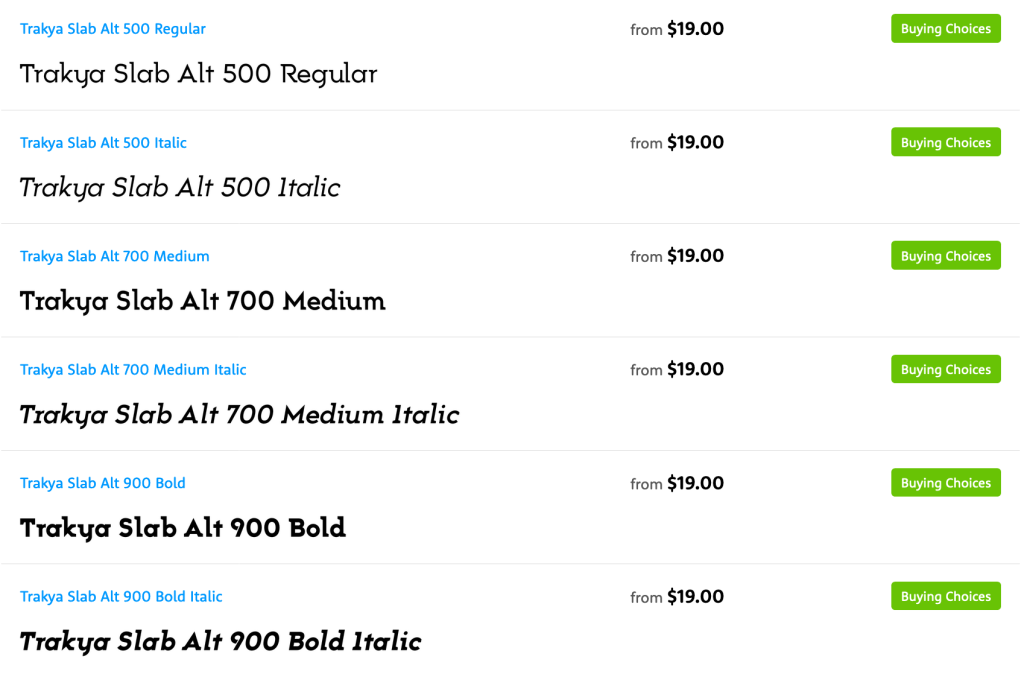The width and height of the screenshot is (1024, 677).
Task: Click the $19.00 price for 500 Regular
Action: point(695,29)
